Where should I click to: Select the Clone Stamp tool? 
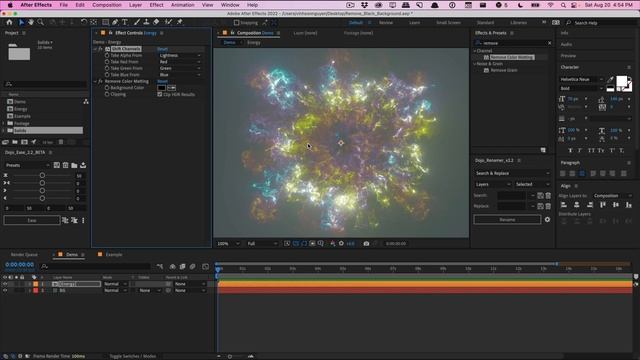tap(146, 22)
